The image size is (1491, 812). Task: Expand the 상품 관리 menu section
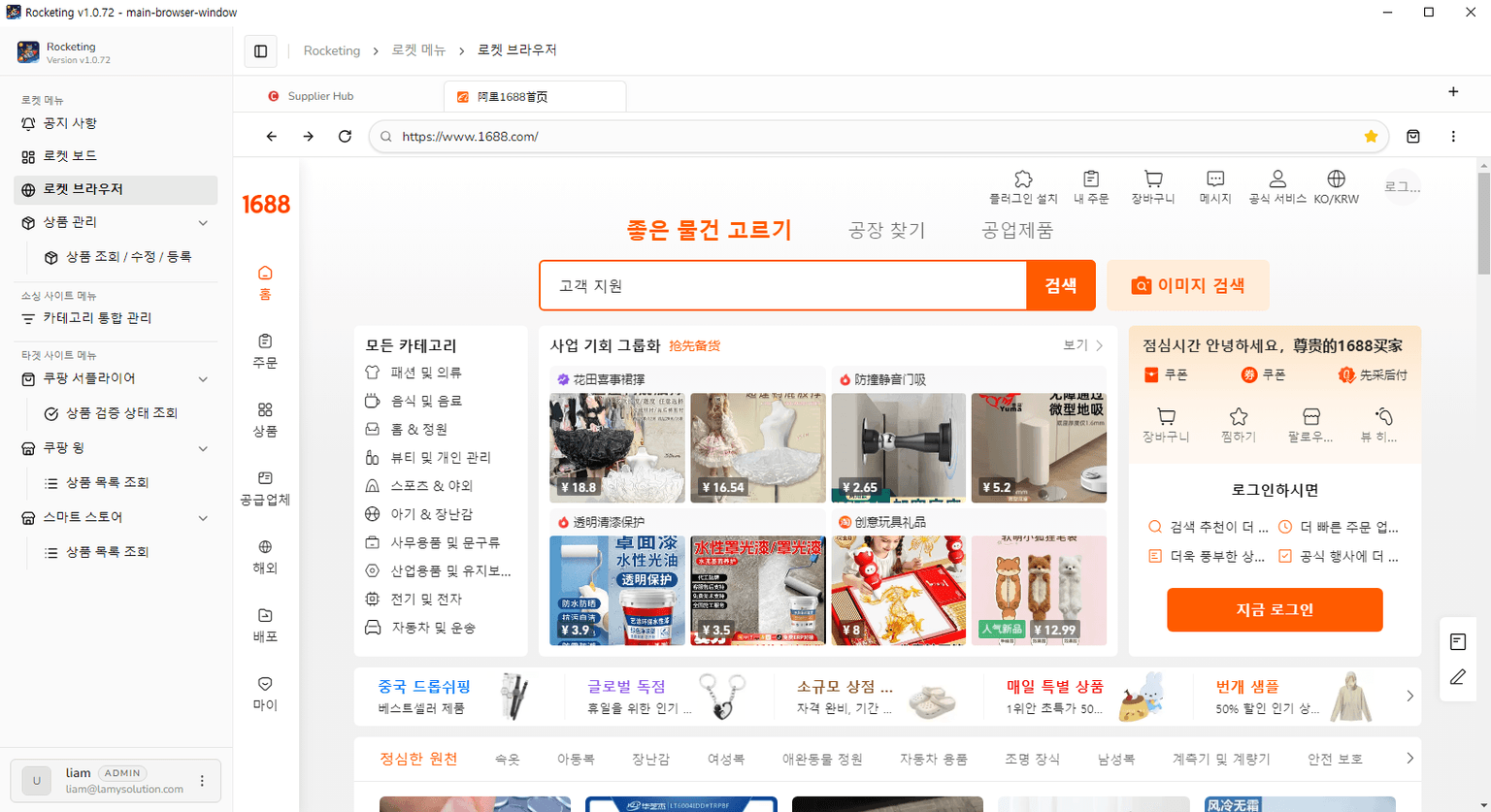115,222
